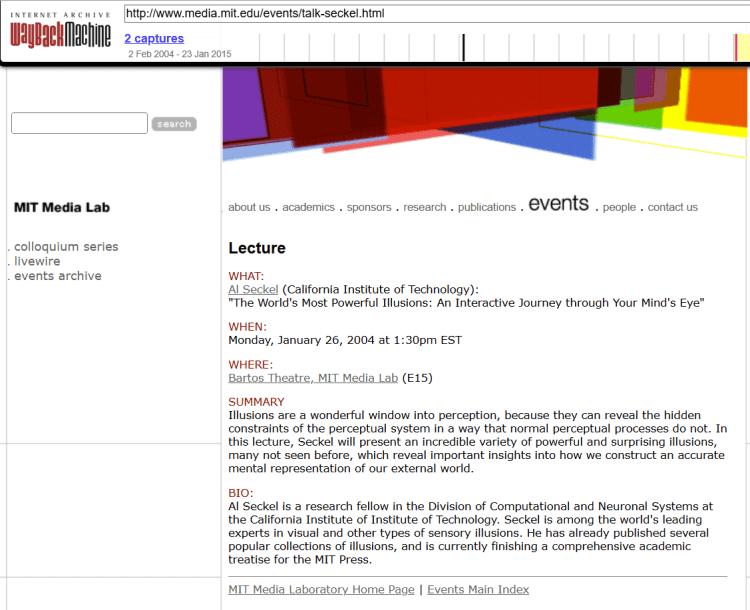Open livewire in sidebar

point(37,261)
